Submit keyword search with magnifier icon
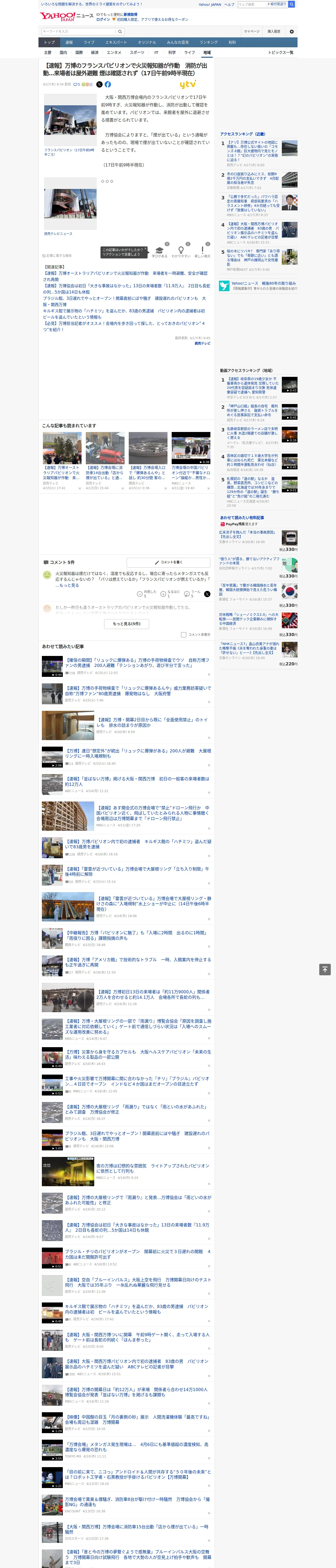The width and height of the screenshot is (336, 1568). 120,32
